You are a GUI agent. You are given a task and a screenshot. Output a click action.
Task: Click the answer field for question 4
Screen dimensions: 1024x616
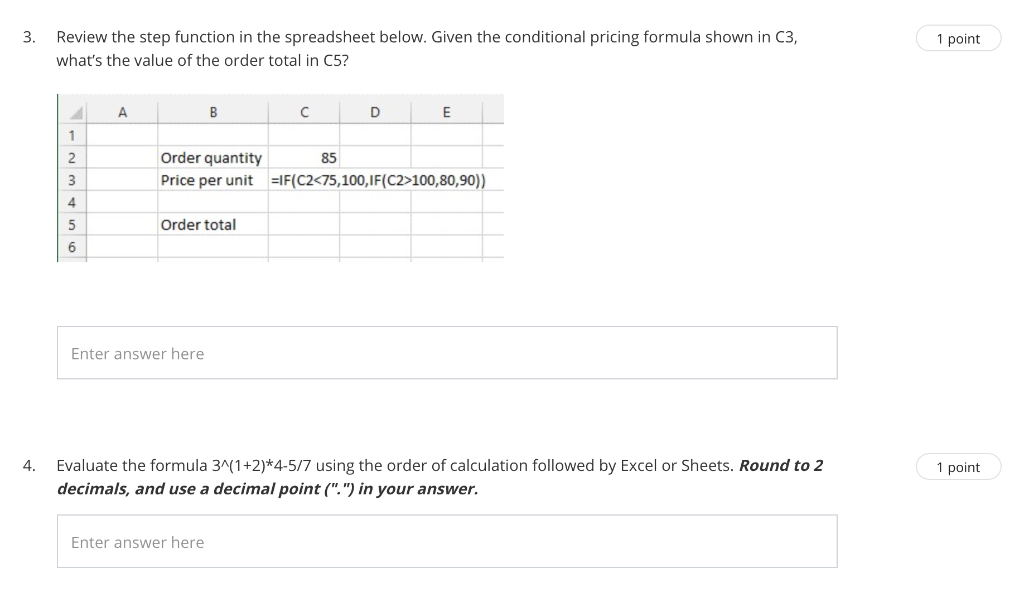coord(447,540)
